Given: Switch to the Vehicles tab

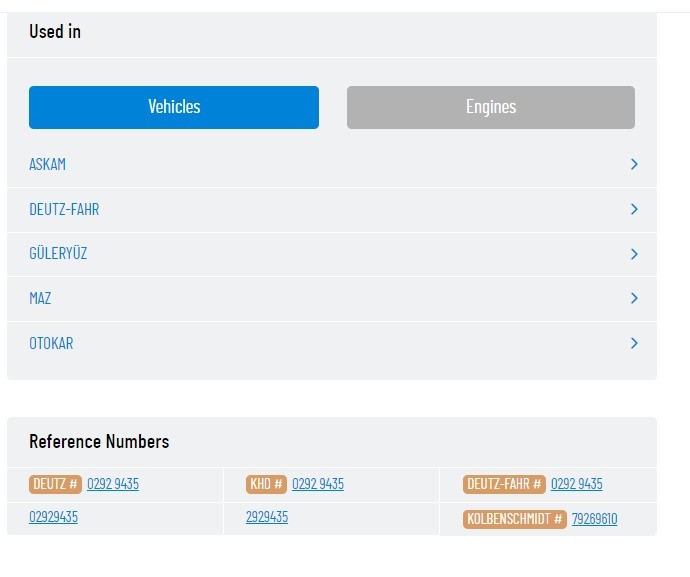Looking at the screenshot, I should click(x=174, y=107).
